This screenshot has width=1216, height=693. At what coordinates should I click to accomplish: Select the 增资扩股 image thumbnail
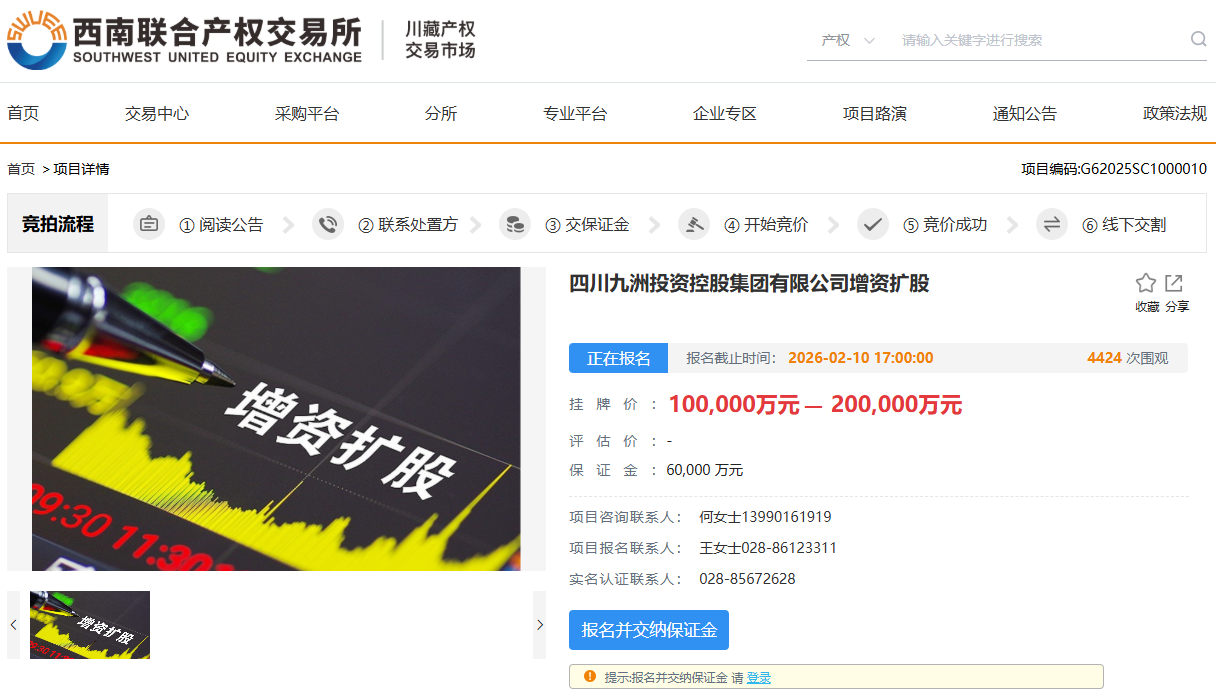click(90, 625)
